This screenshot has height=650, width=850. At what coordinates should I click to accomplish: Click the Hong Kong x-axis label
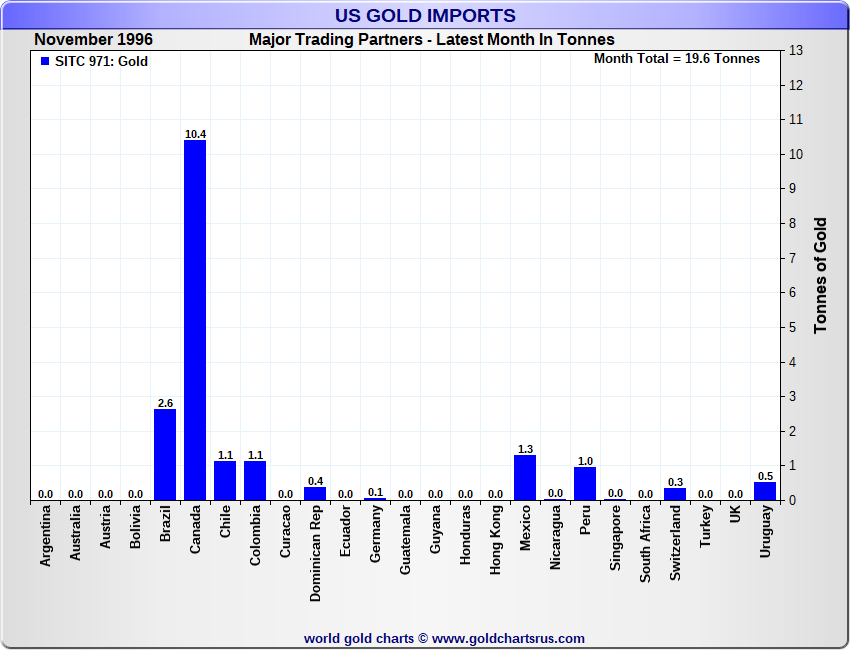[496, 539]
